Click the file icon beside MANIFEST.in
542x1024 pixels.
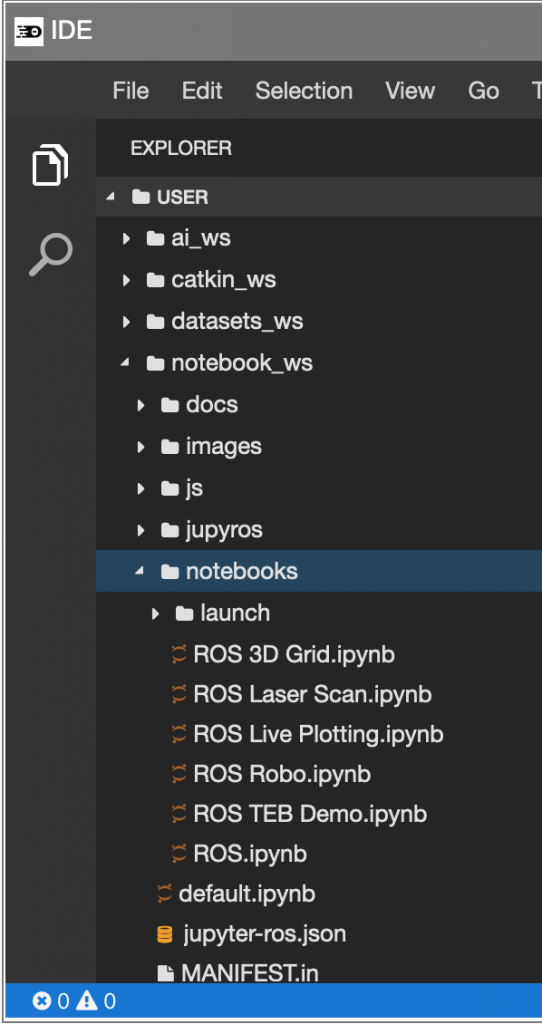pos(165,974)
